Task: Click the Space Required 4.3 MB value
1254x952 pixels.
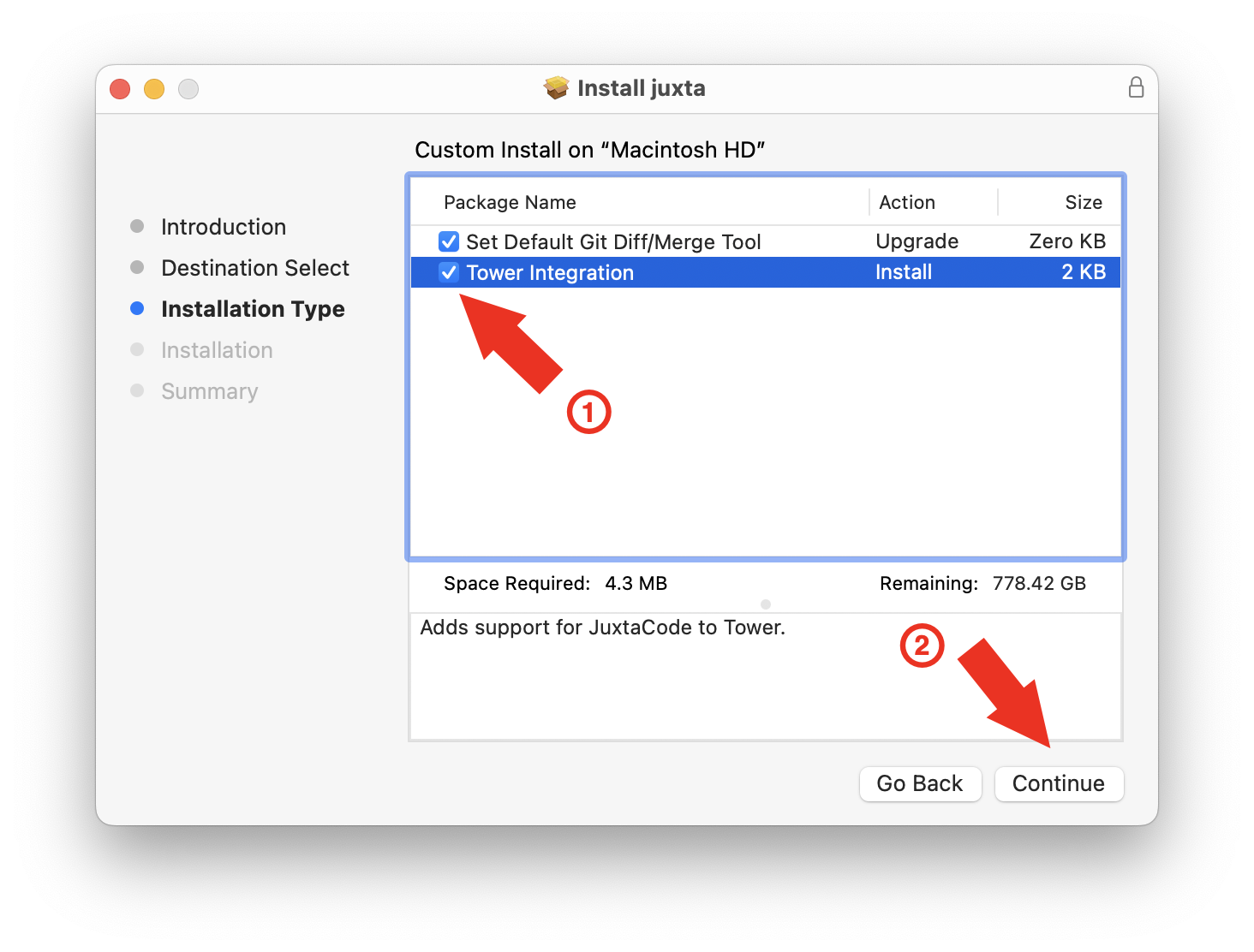Action: (x=636, y=583)
